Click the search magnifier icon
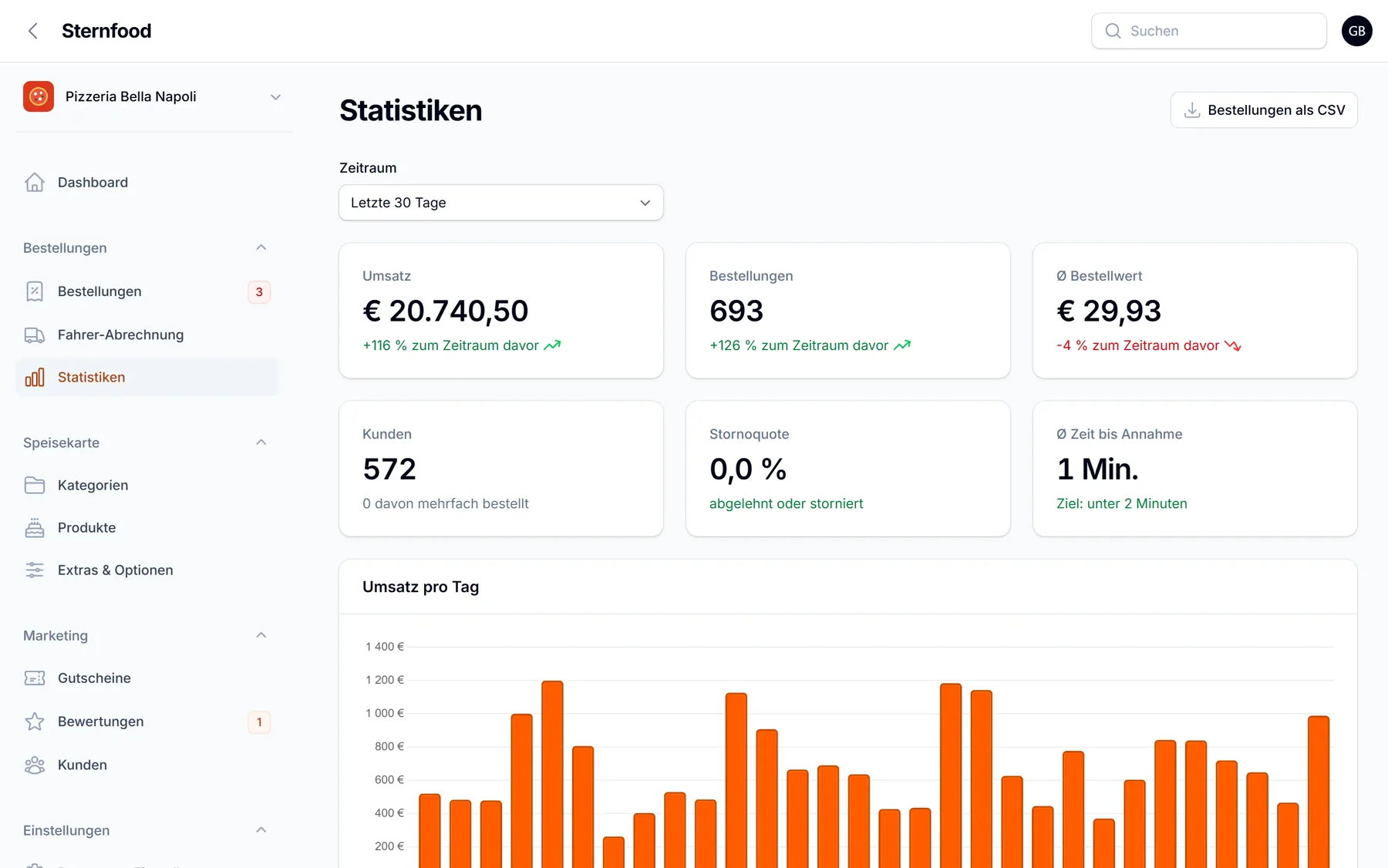This screenshot has height=868, width=1388. click(x=1113, y=31)
